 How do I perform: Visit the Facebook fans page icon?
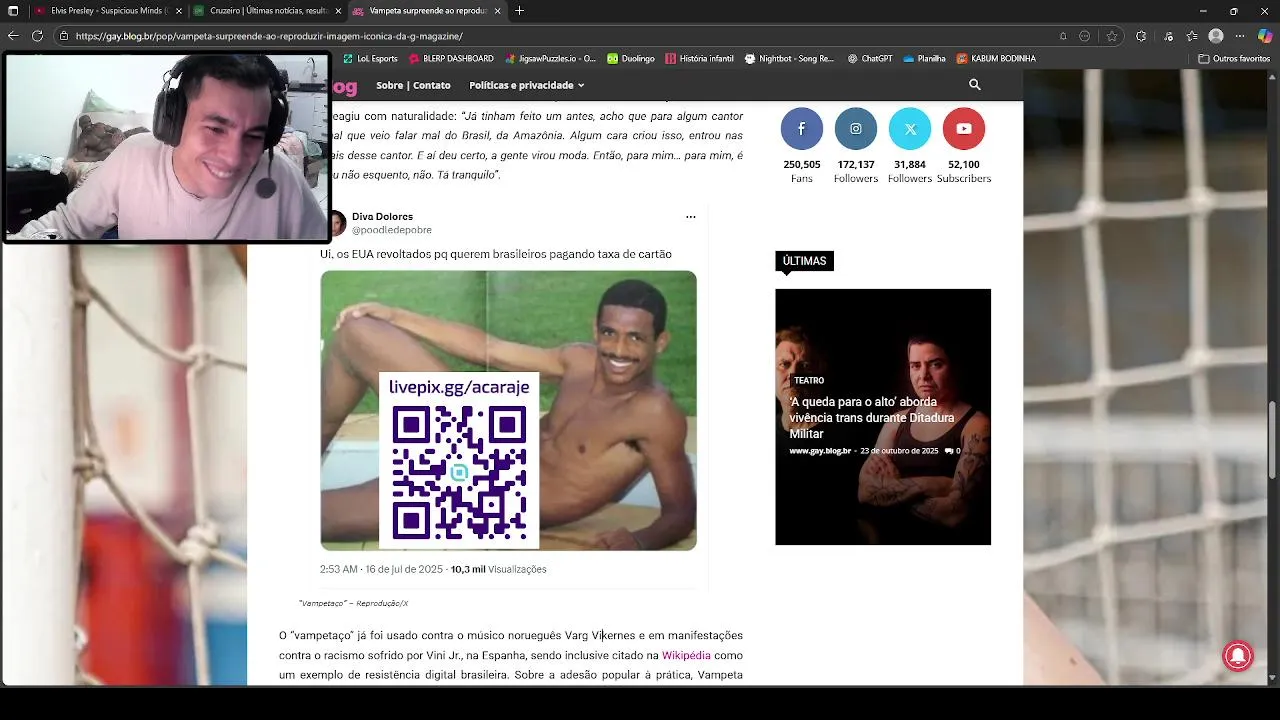pos(801,128)
